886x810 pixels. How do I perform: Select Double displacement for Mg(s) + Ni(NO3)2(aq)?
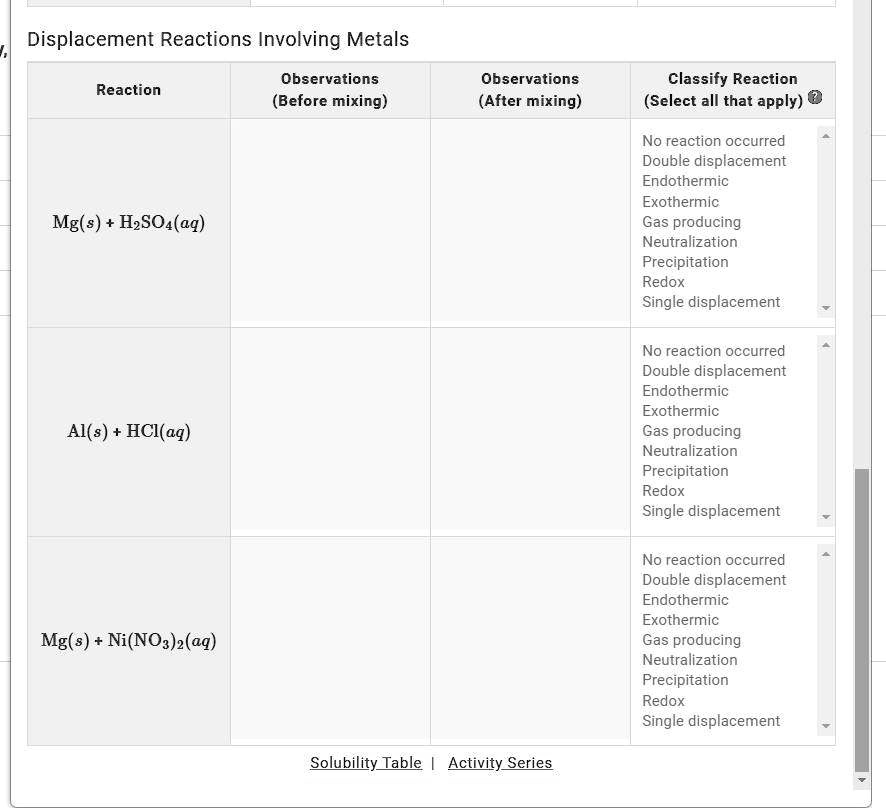point(713,579)
